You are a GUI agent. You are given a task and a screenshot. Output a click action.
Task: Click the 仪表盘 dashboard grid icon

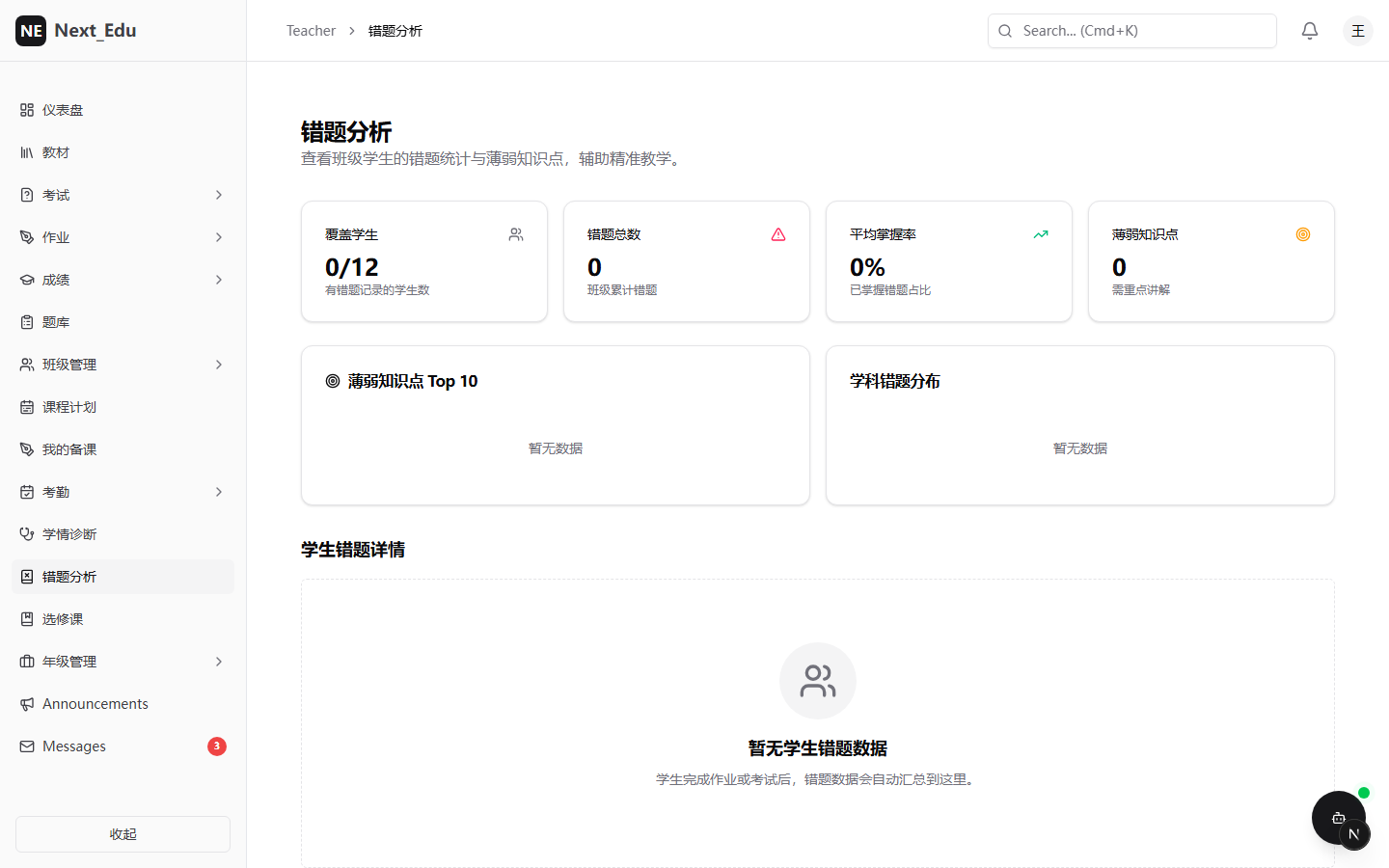(x=27, y=110)
